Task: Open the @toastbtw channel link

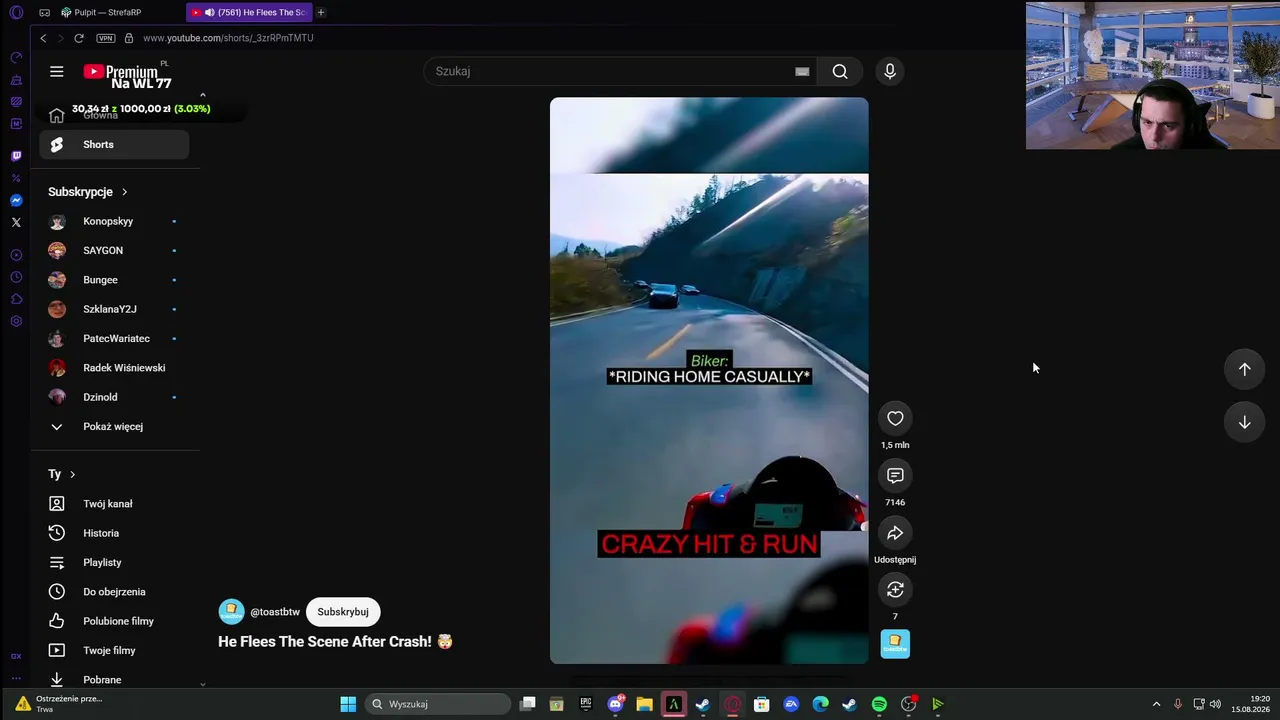Action: 275,612
